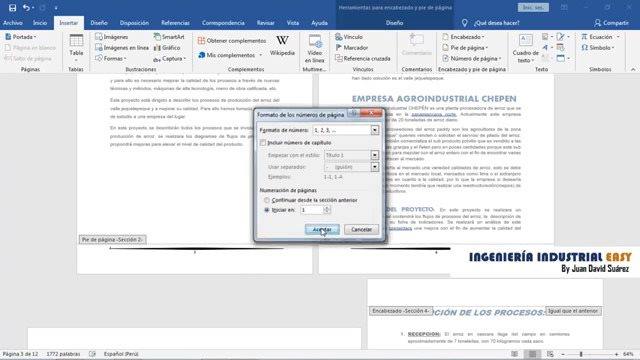
Task: Click the Undo arrow icon
Action: [x=26, y=8]
